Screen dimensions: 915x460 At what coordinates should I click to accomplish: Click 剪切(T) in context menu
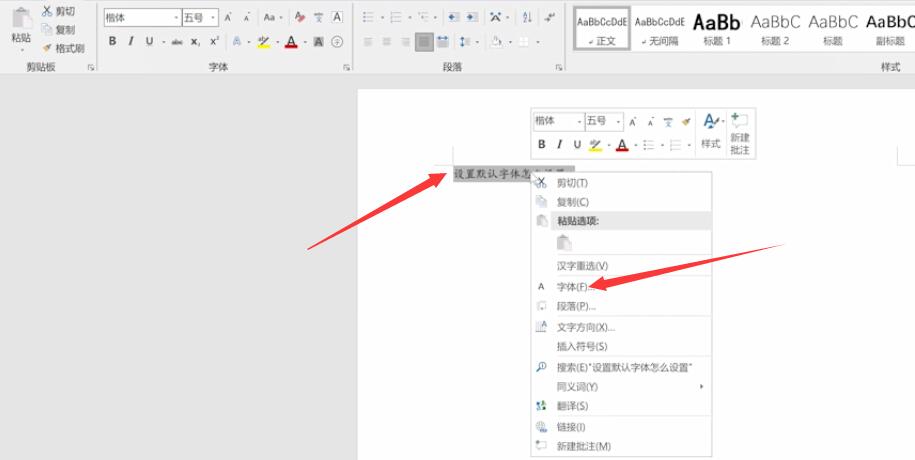tap(621, 183)
